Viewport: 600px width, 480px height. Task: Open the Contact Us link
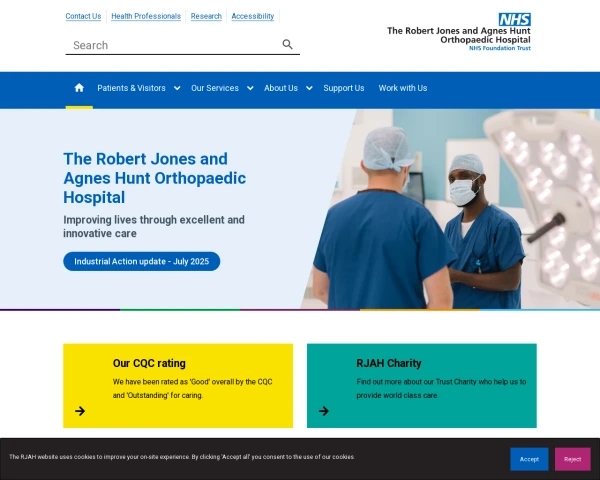click(x=83, y=16)
